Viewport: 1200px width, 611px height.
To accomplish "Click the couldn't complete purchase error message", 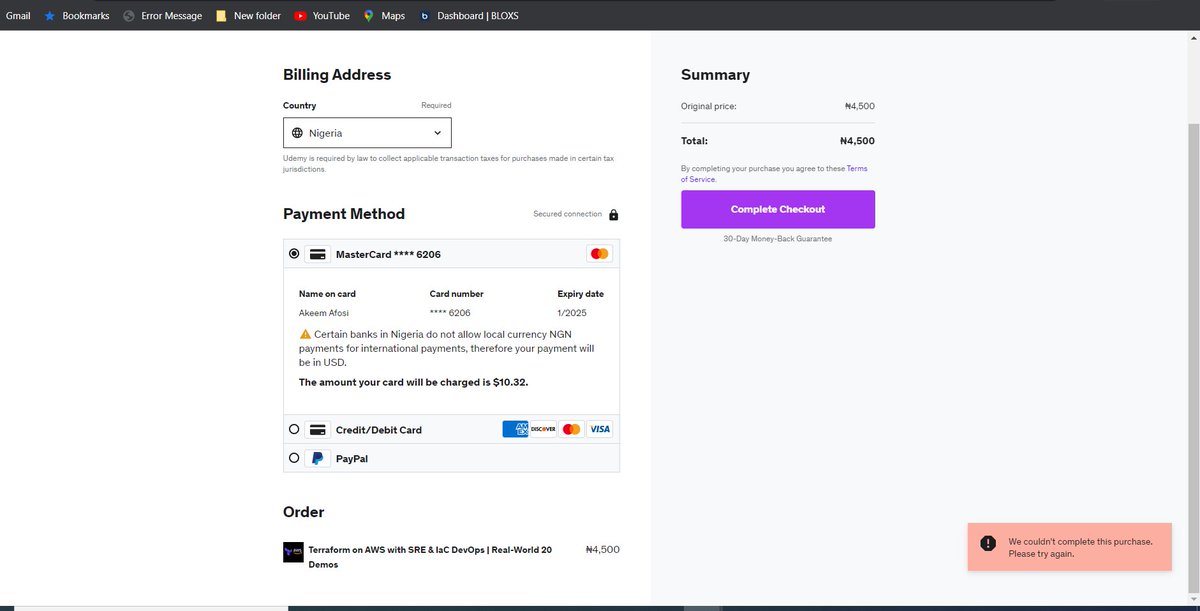I will pyautogui.click(x=1080, y=547).
